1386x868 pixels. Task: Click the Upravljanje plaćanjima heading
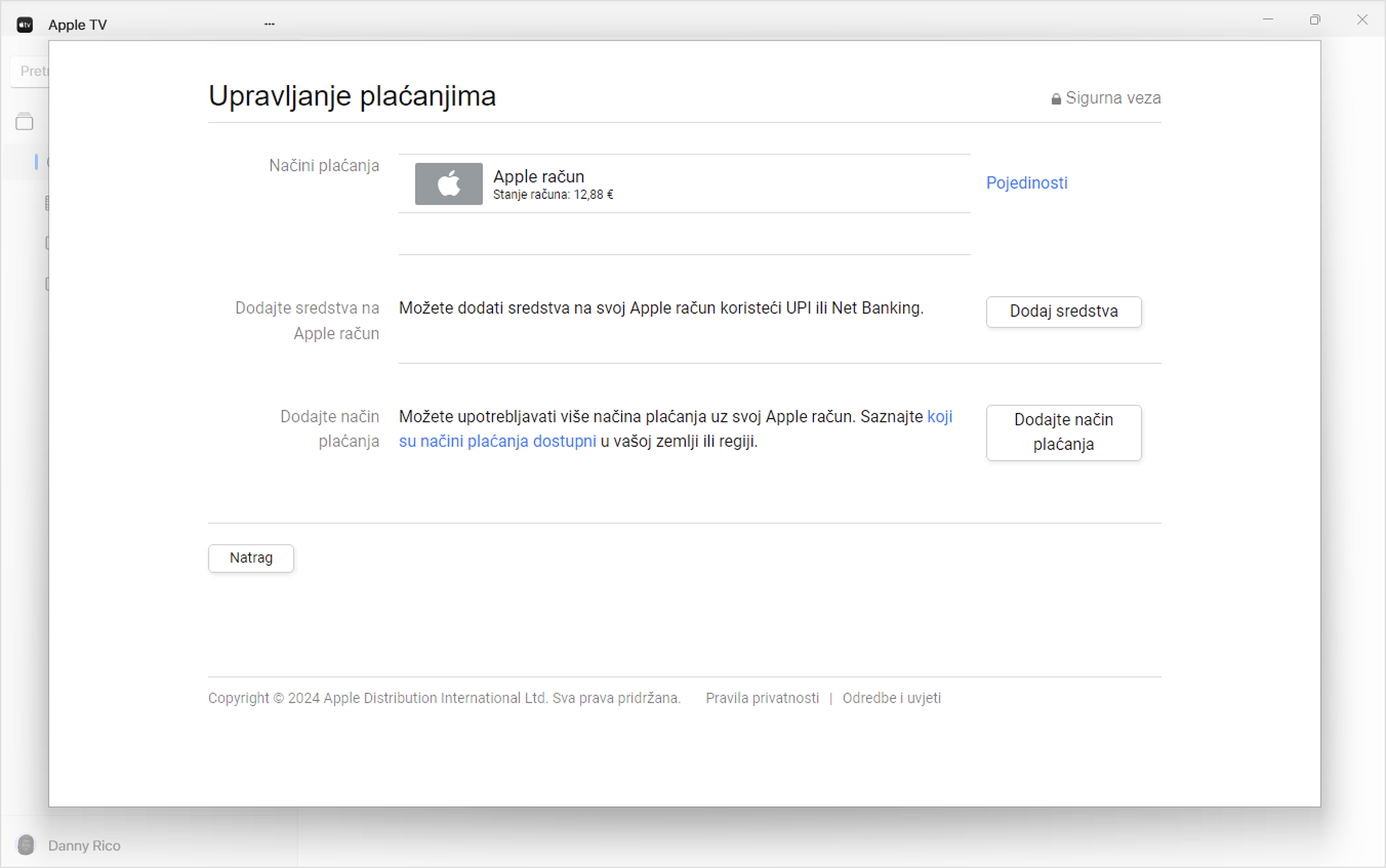coord(352,96)
